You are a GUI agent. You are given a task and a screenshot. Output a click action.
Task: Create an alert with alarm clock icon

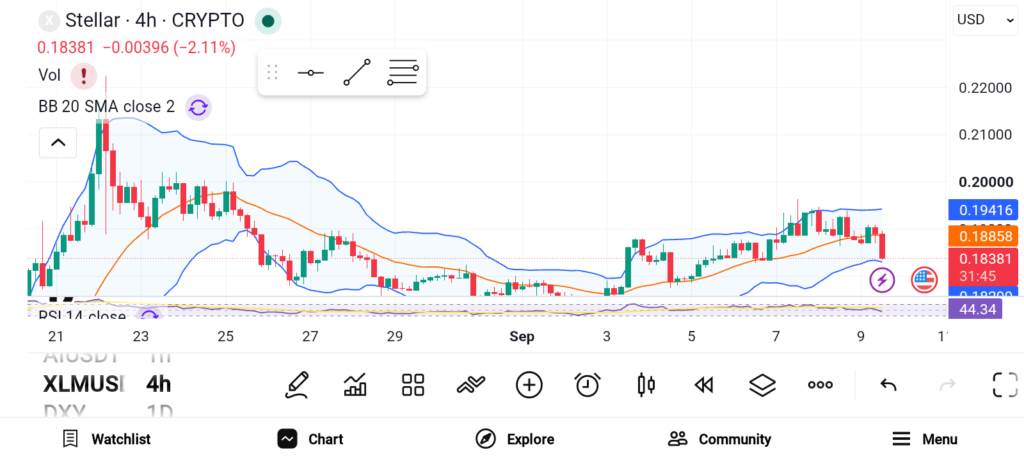pos(587,385)
